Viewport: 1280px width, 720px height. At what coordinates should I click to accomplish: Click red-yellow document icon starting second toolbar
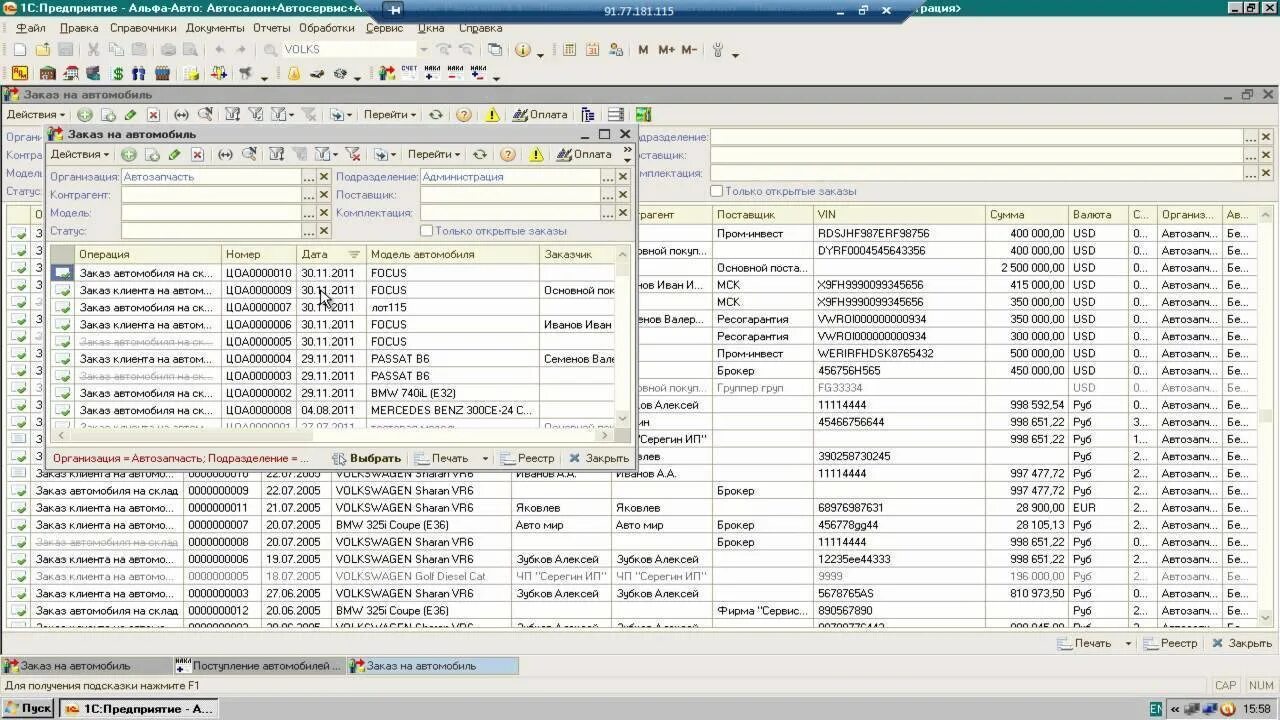click(x=20, y=73)
